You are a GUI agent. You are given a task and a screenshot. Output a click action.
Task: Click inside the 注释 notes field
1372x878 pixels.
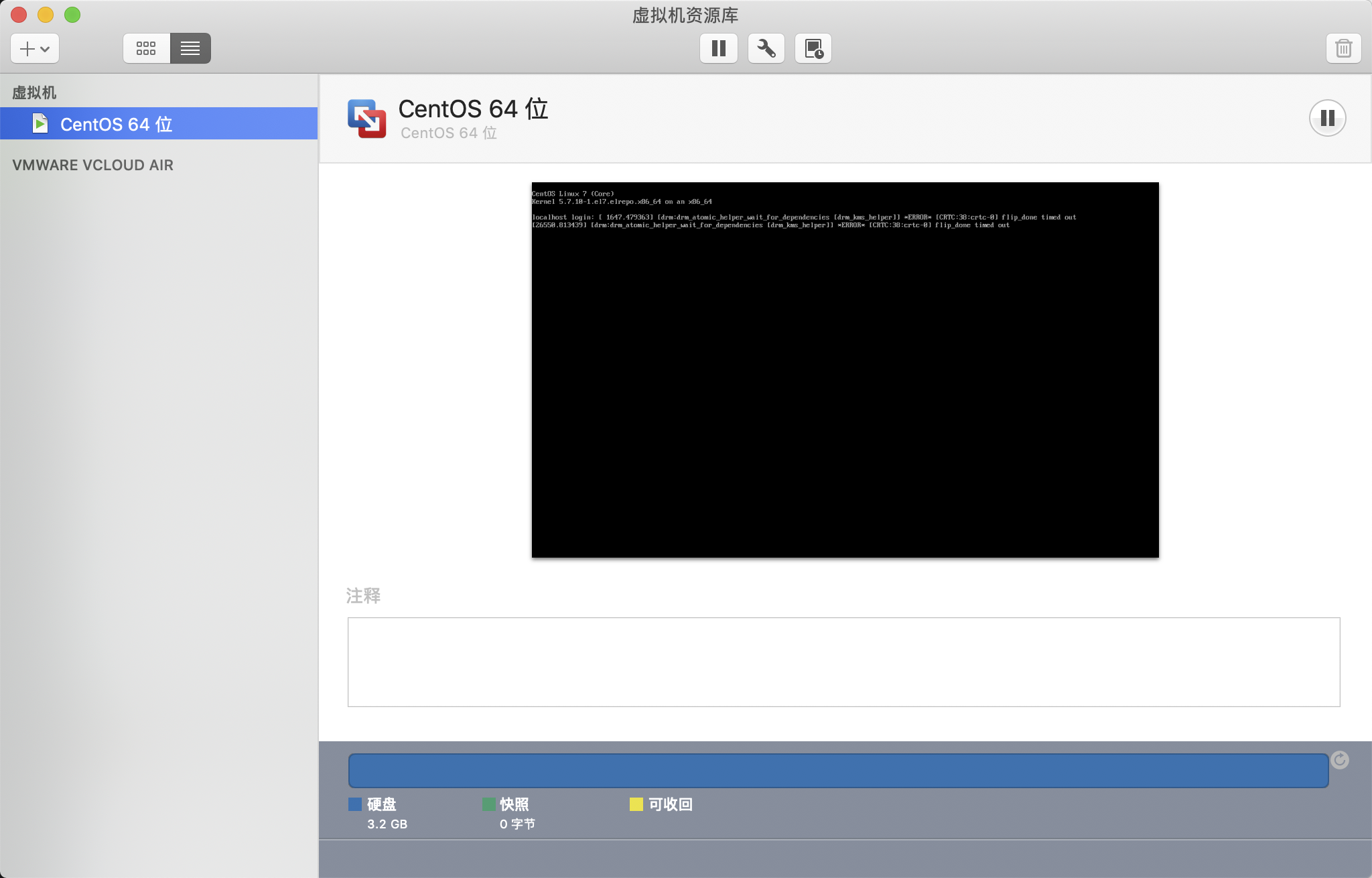tap(843, 662)
